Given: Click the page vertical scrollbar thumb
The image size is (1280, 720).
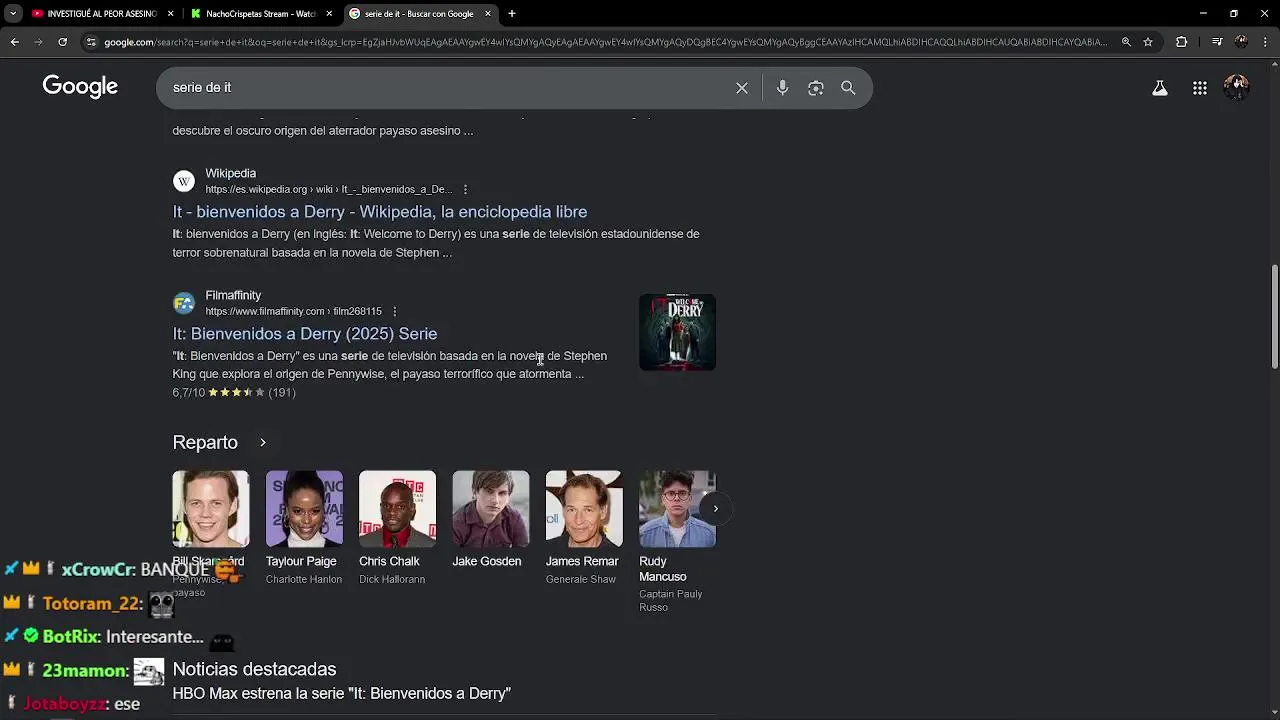Looking at the screenshot, I should pos(1274,318).
